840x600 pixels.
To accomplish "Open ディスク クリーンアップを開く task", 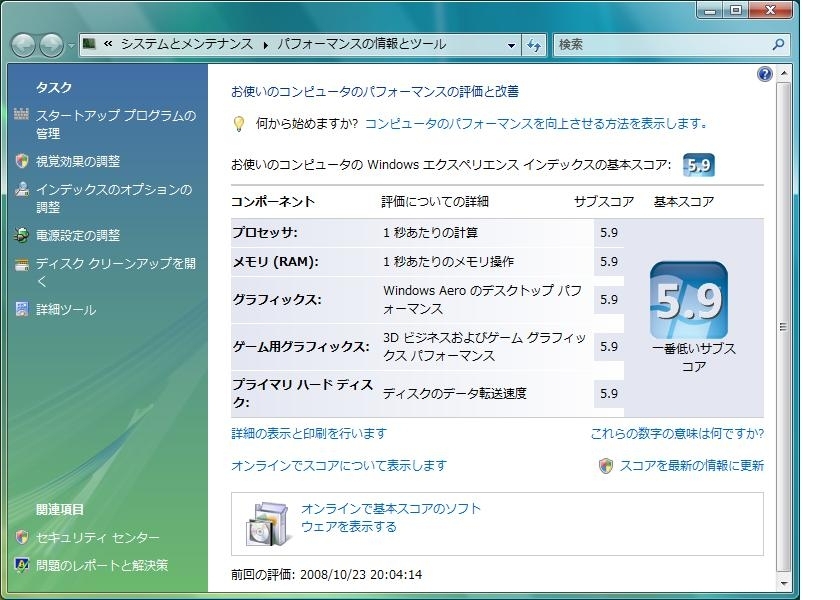I will click(x=116, y=272).
